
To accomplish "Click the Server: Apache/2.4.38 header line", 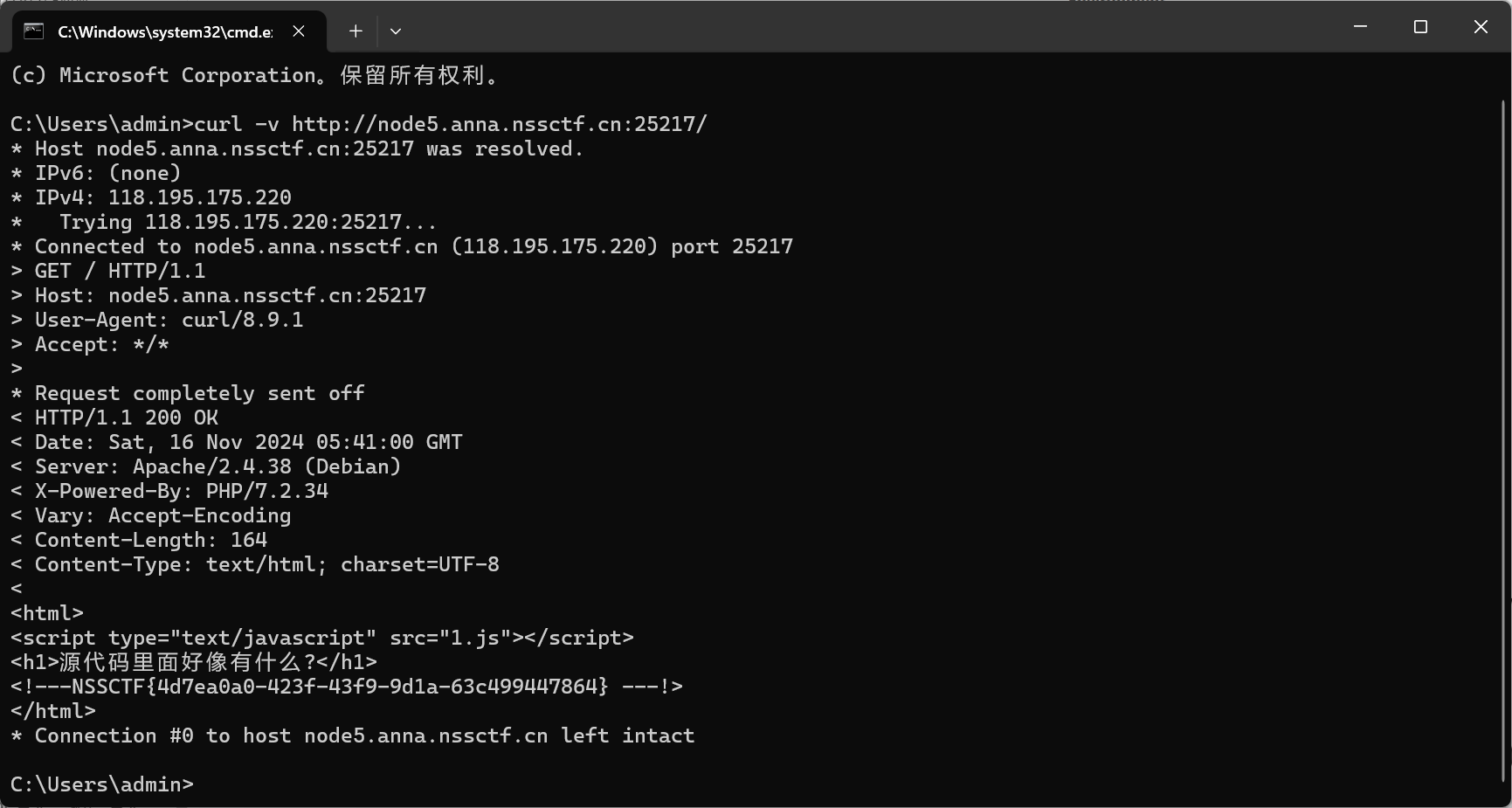I will click(205, 466).
